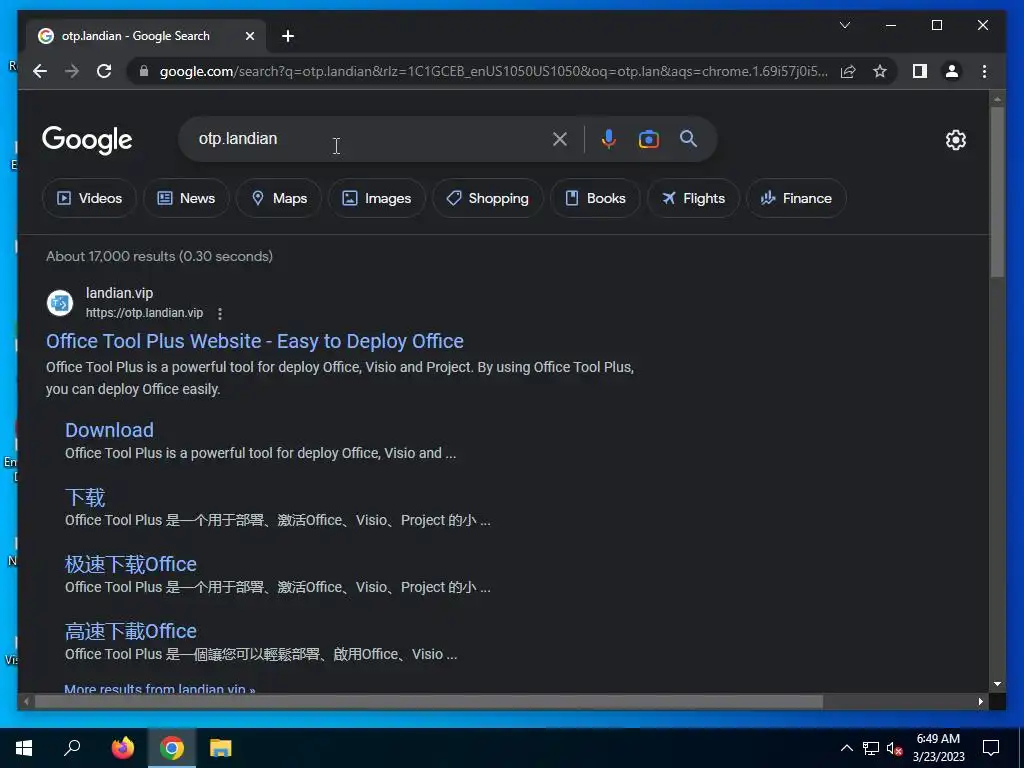
Task: Open the taskbar clock and date
Action: point(938,748)
